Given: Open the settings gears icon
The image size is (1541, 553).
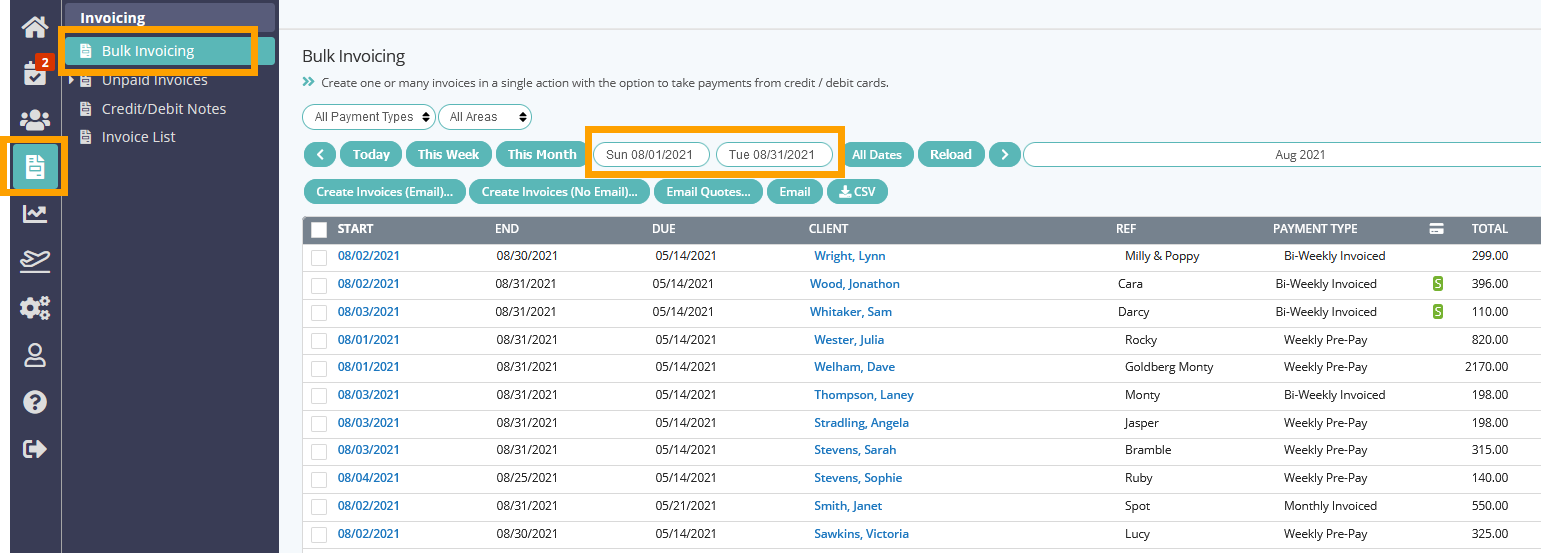Looking at the screenshot, I should (x=35, y=308).
